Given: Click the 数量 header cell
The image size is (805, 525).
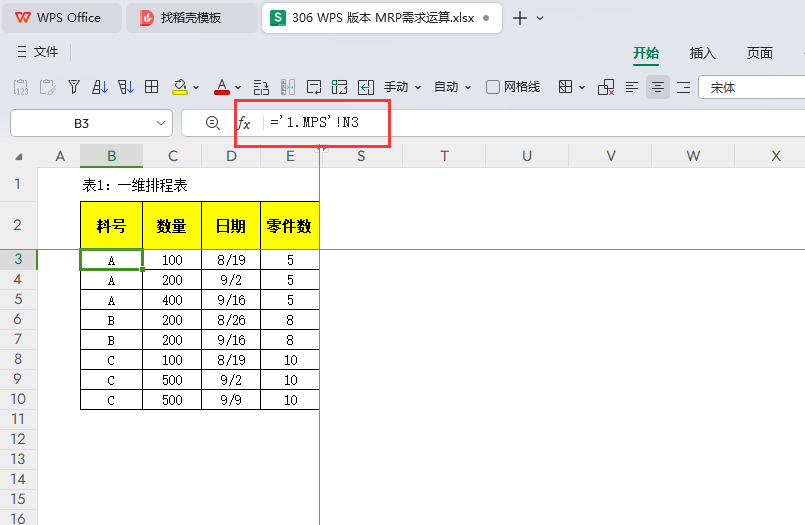Looking at the screenshot, I should 172,226.
